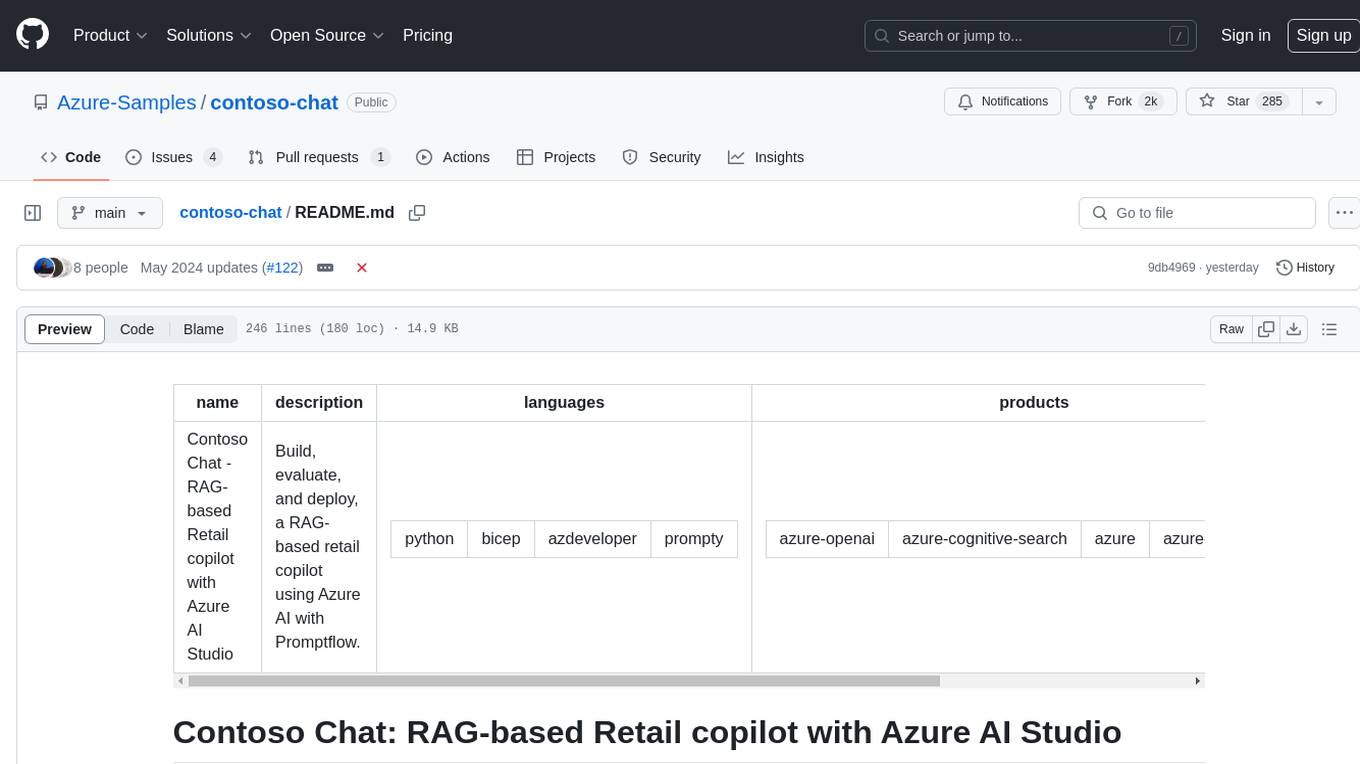Image resolution: width=1360 pixels, height=764 pixels.
Task: Open the main branch selector
Action: pos(110,213)
